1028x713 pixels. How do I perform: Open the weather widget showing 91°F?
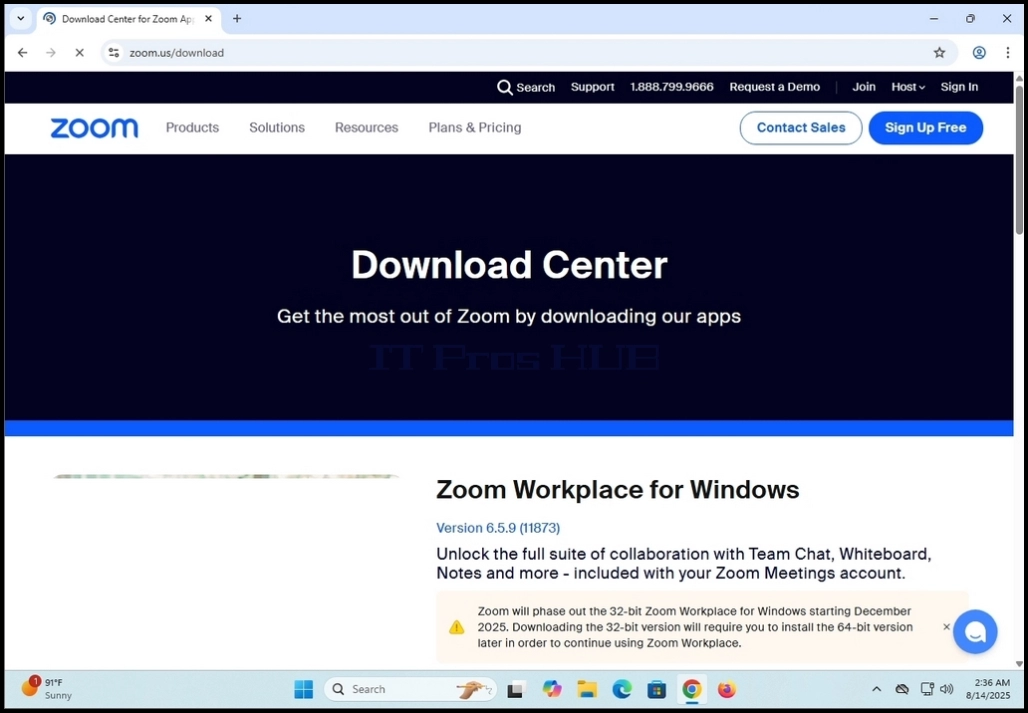[47, 688]
